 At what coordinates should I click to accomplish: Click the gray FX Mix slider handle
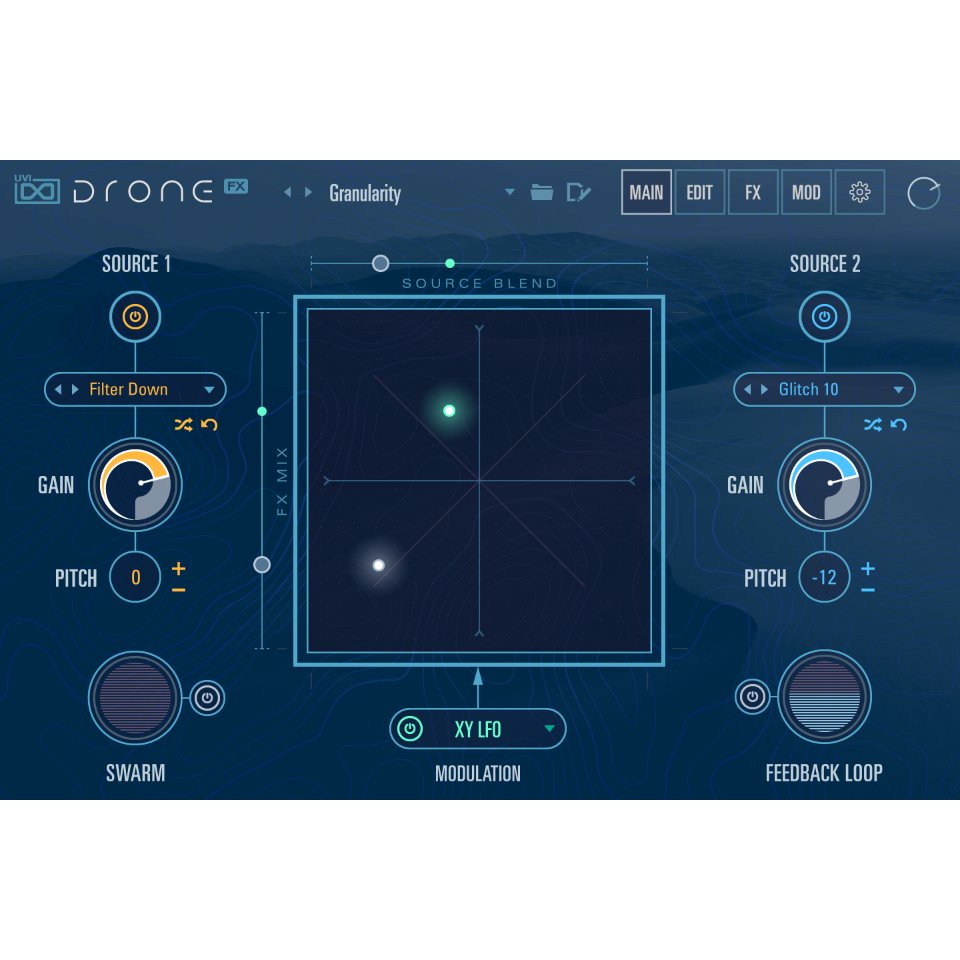pyautogui.click(x=262, y=564)
